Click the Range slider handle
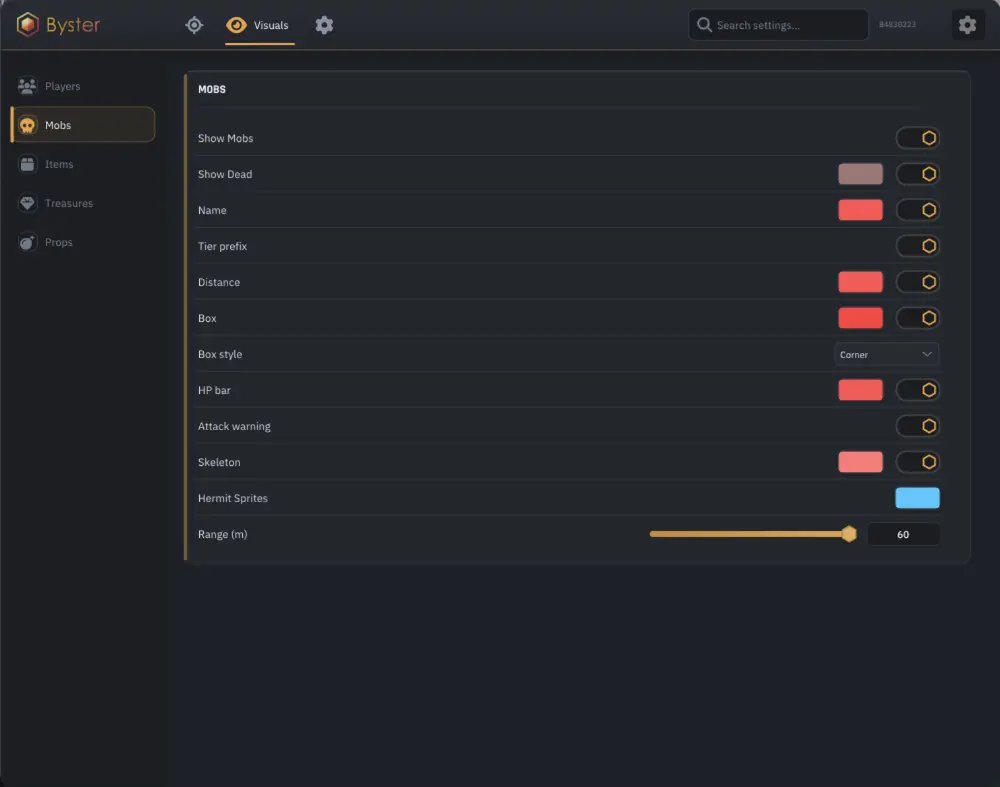The height and width of the screenshot is (787, 1000). (848, 534)
